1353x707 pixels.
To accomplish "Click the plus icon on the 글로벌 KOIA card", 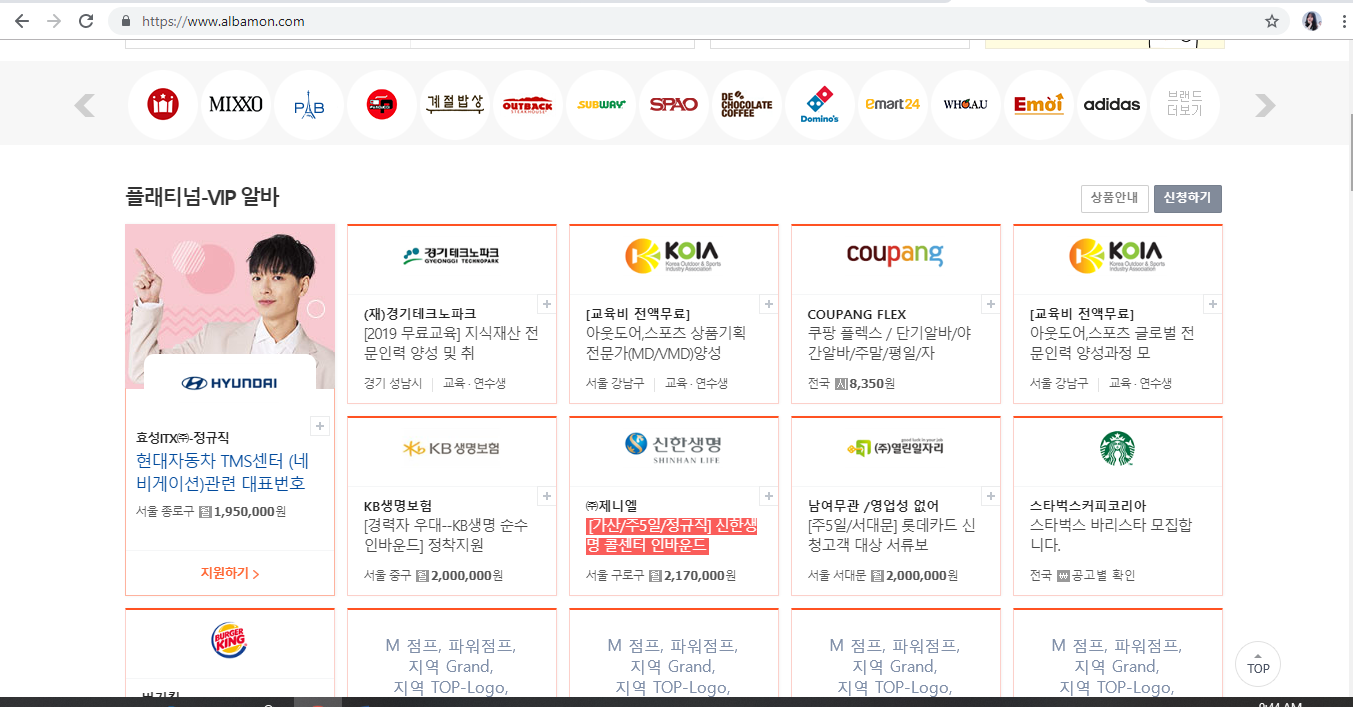I will 1213,304.
